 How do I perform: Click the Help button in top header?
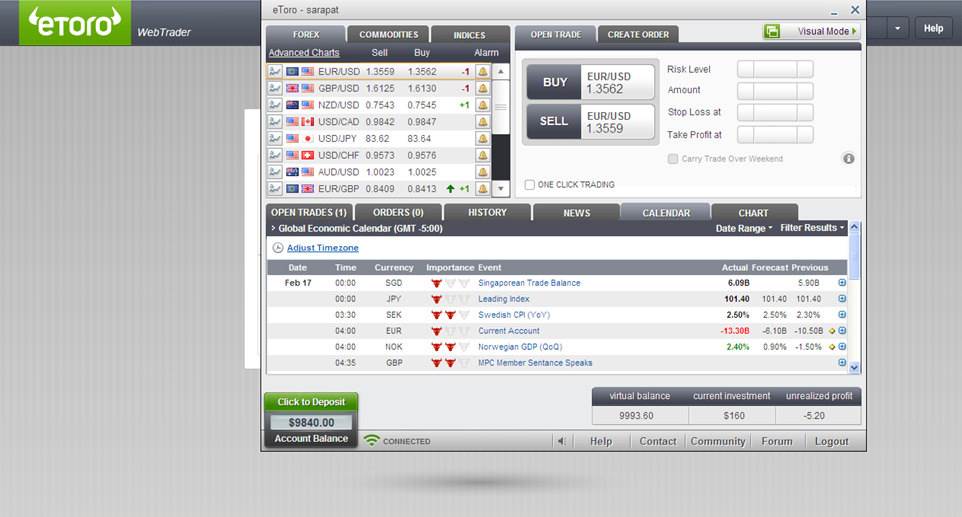[x=933, y=28]
